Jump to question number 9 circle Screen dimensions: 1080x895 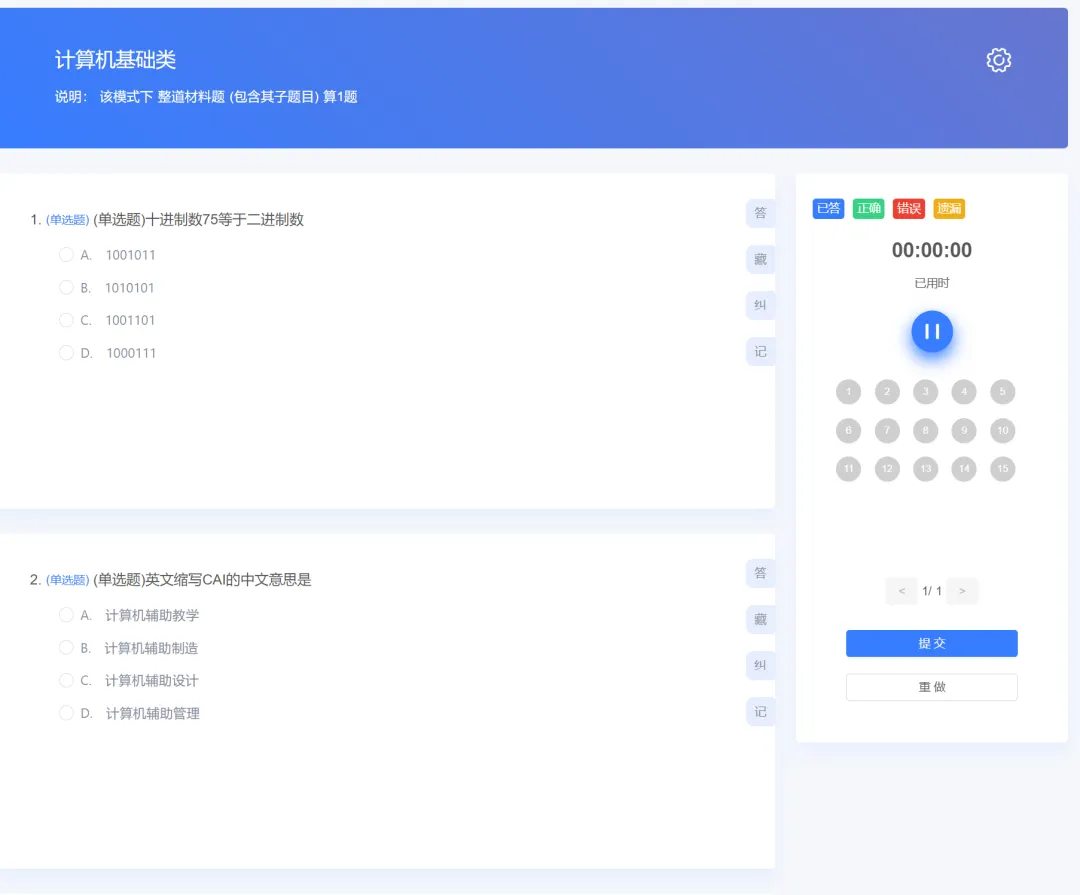click(964, 431)
